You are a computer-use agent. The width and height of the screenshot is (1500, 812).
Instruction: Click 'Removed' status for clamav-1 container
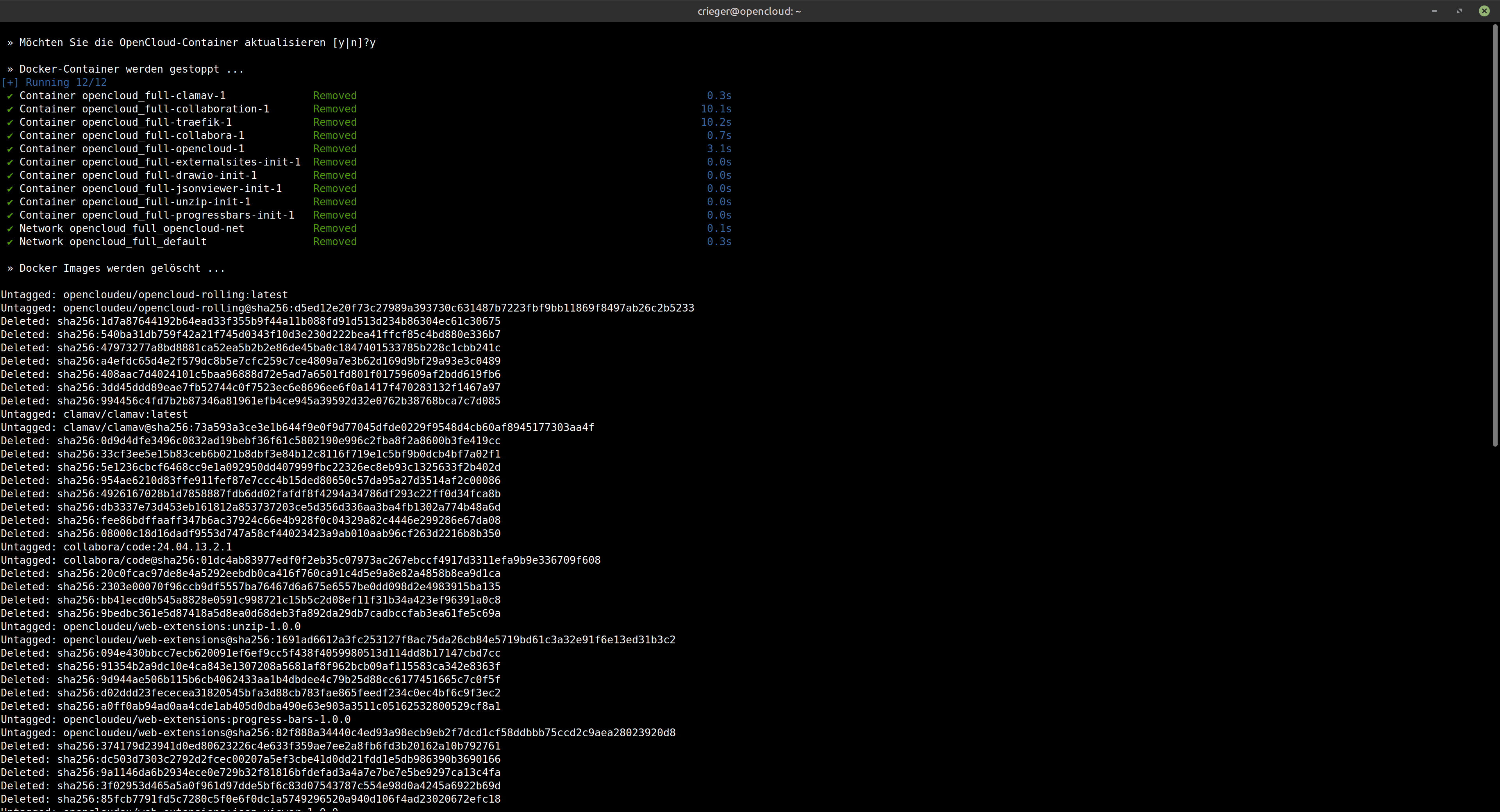point(335,96)
